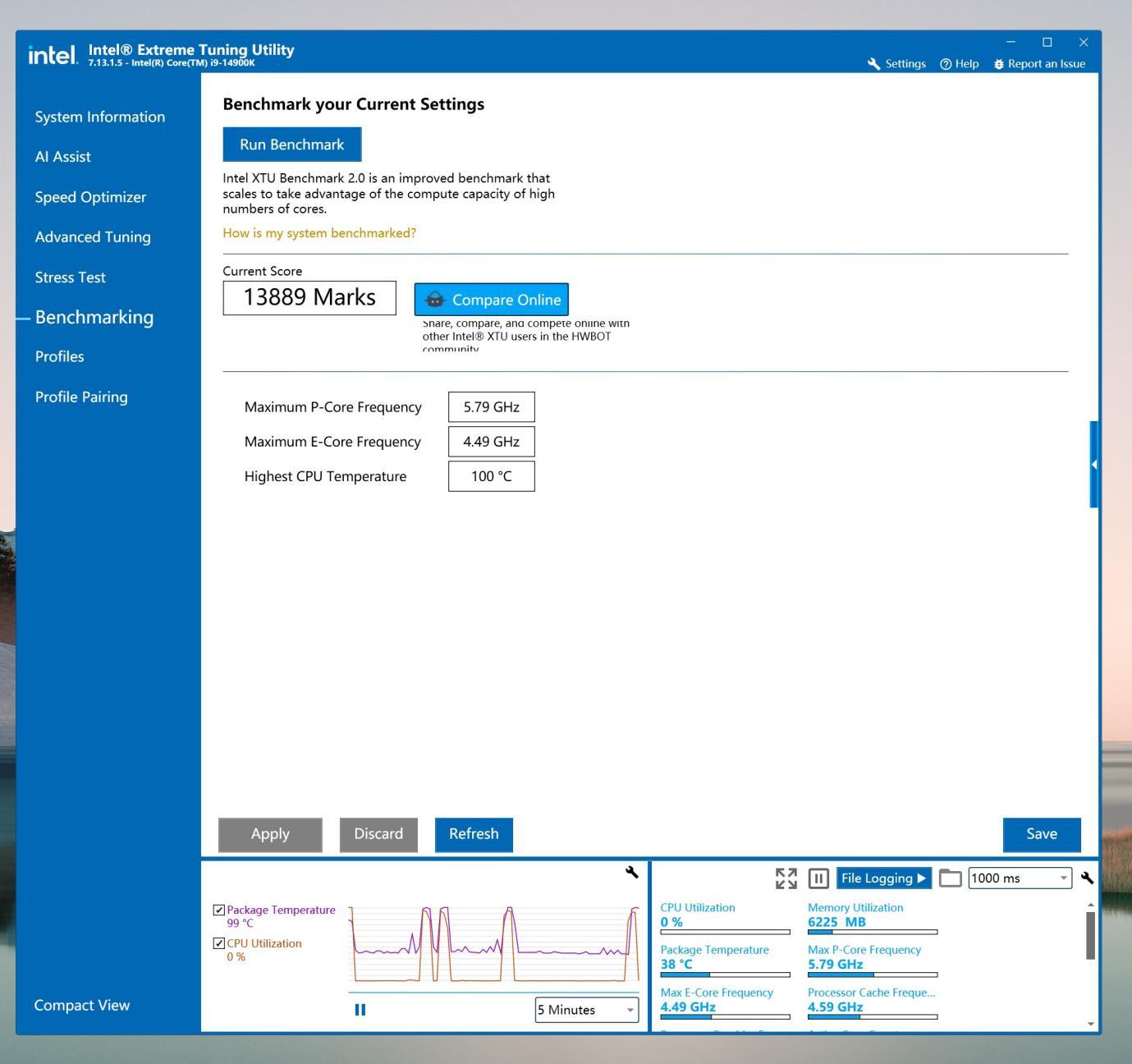Pause the system monitor readings
The width and height of the screenshot is (1132, 1064).
coord(818,878)
